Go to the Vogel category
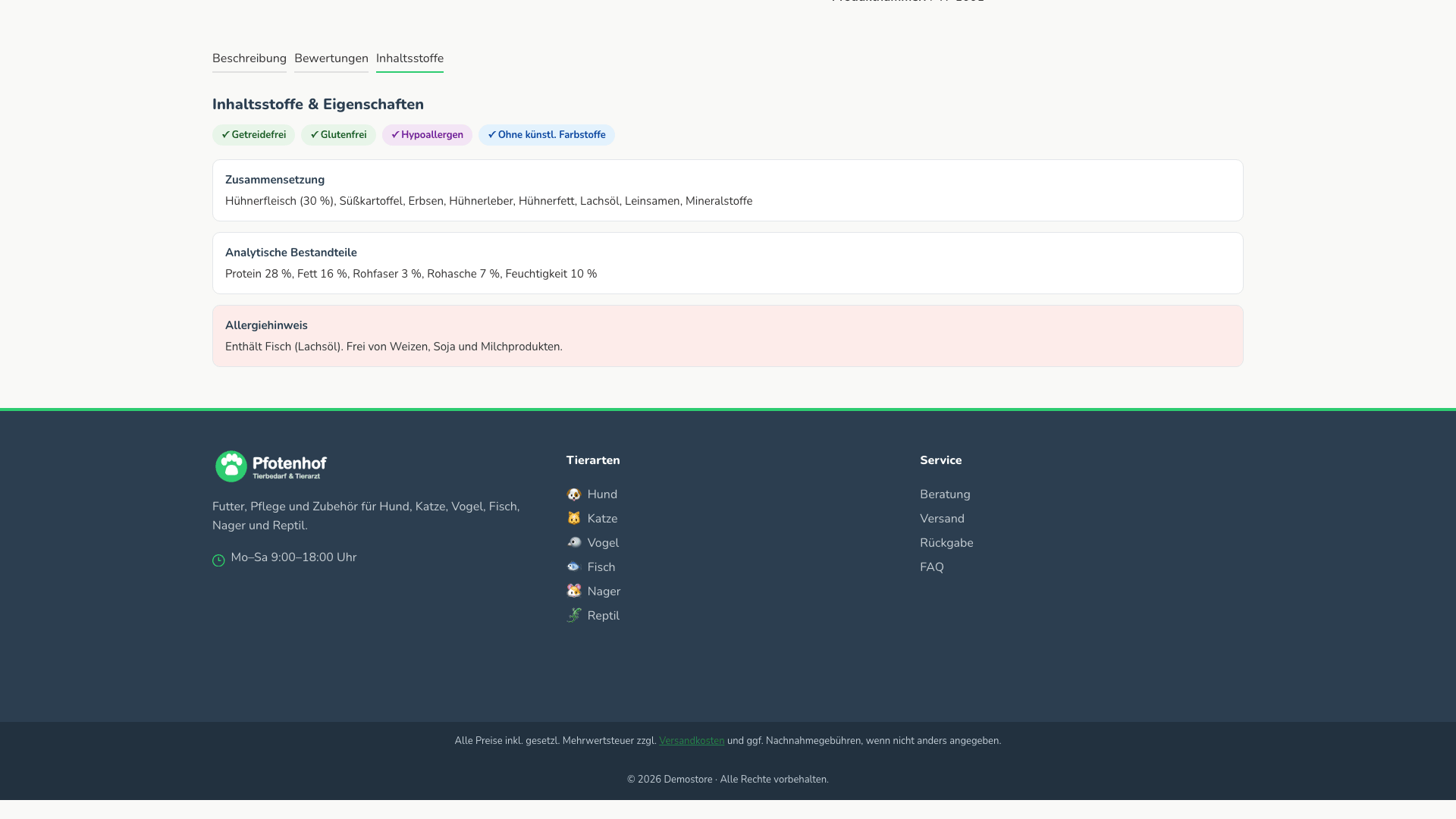1456x819 pixels. coord(603,543)
